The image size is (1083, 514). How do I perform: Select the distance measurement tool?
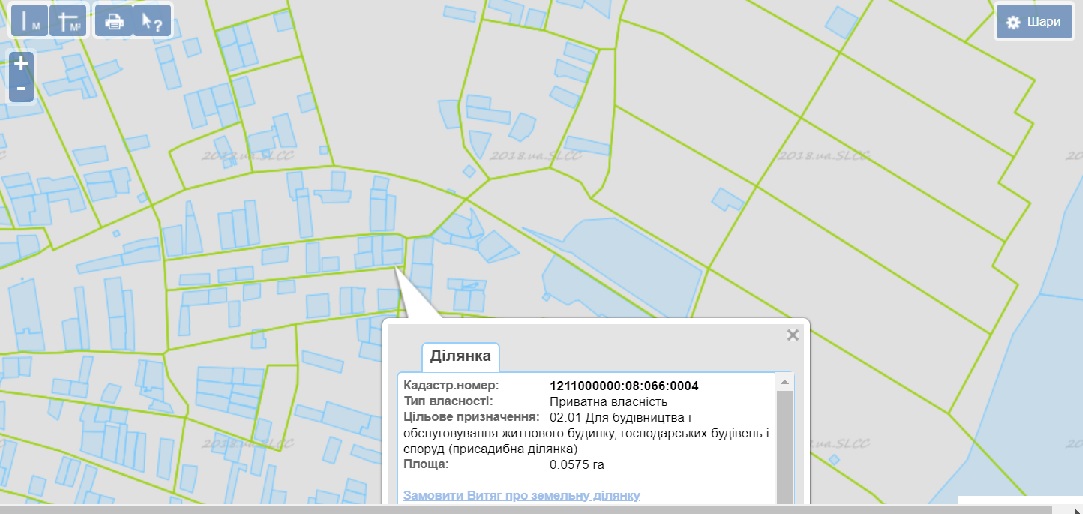tap(28, 22)
